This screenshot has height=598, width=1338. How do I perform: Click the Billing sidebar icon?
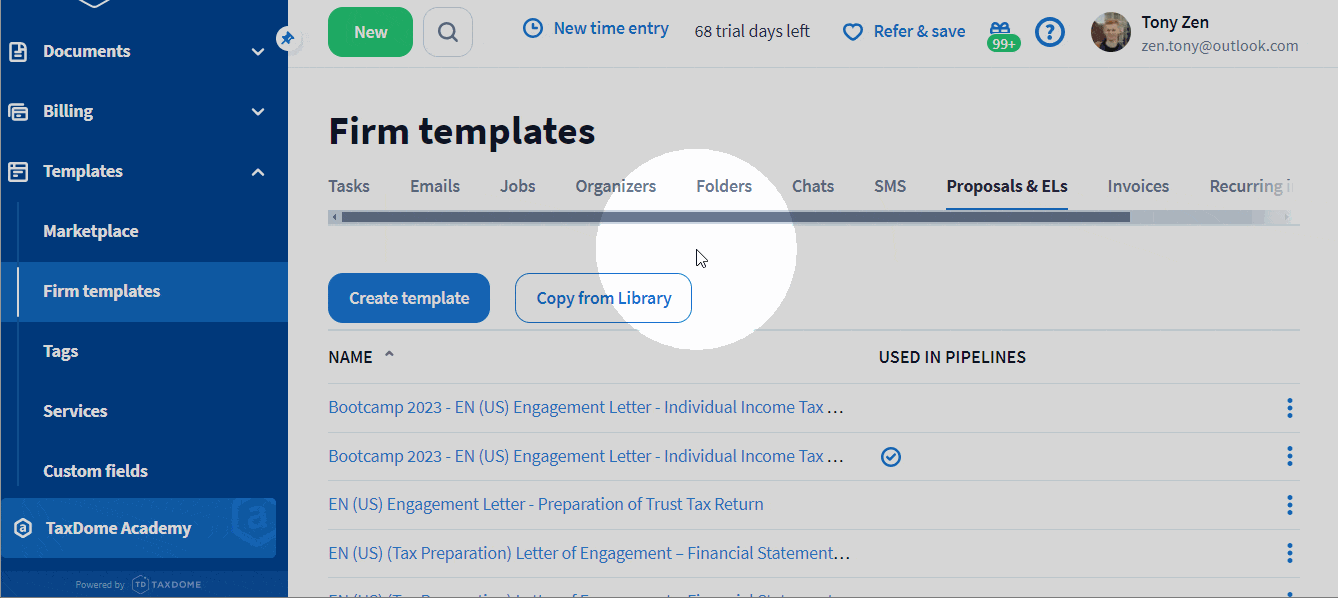coord(18,111)
